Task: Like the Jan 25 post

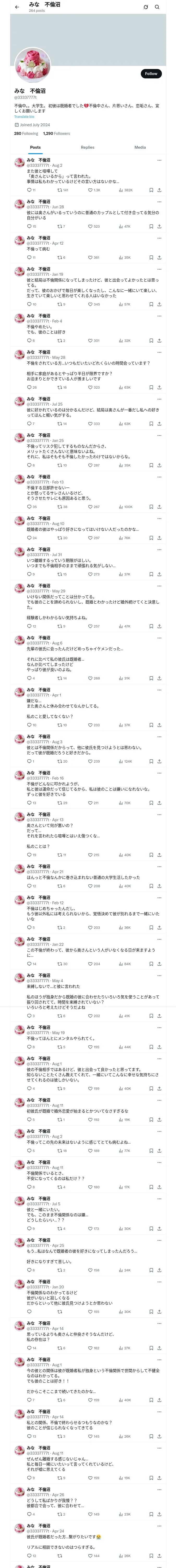Action: (x=91, y=466)
